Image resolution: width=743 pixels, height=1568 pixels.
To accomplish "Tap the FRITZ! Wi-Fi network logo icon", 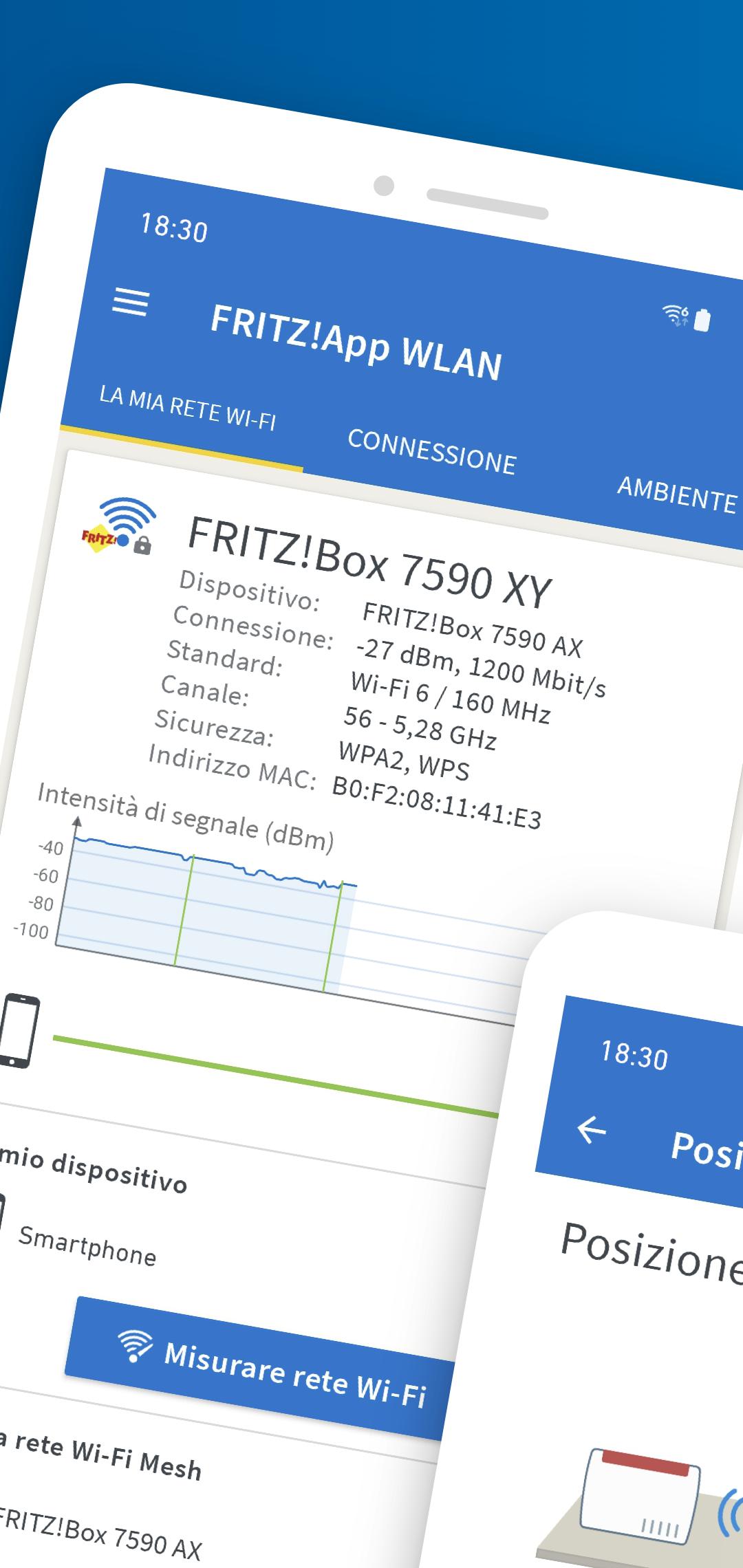I will (x=118, y=527).
